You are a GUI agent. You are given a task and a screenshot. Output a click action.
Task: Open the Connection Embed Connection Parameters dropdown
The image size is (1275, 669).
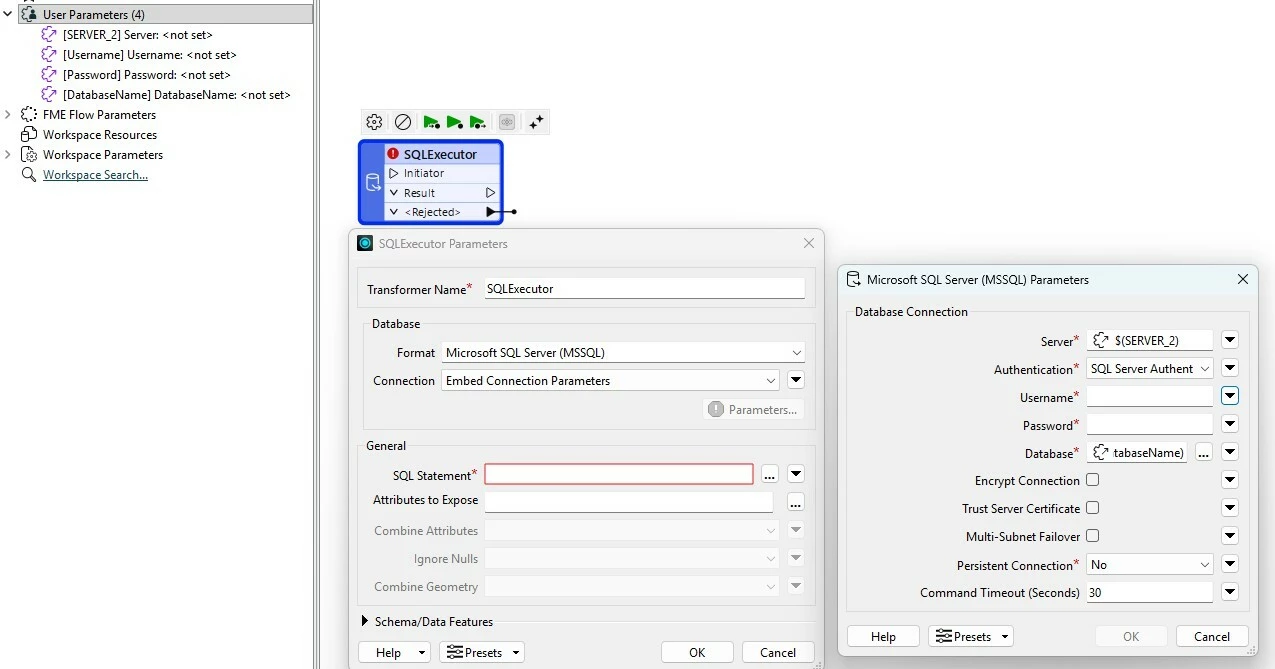pos(610,380)
